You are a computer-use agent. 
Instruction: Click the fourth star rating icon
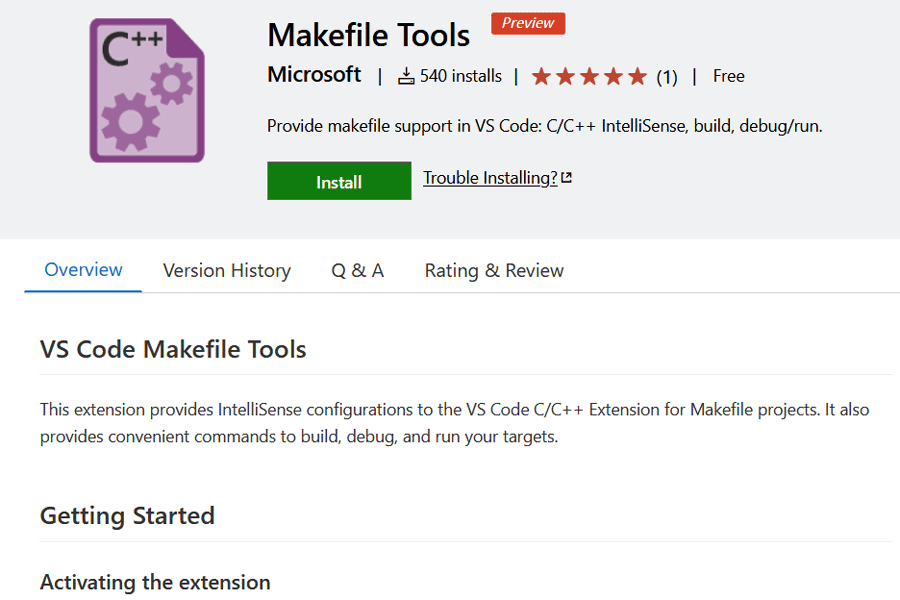613,75
